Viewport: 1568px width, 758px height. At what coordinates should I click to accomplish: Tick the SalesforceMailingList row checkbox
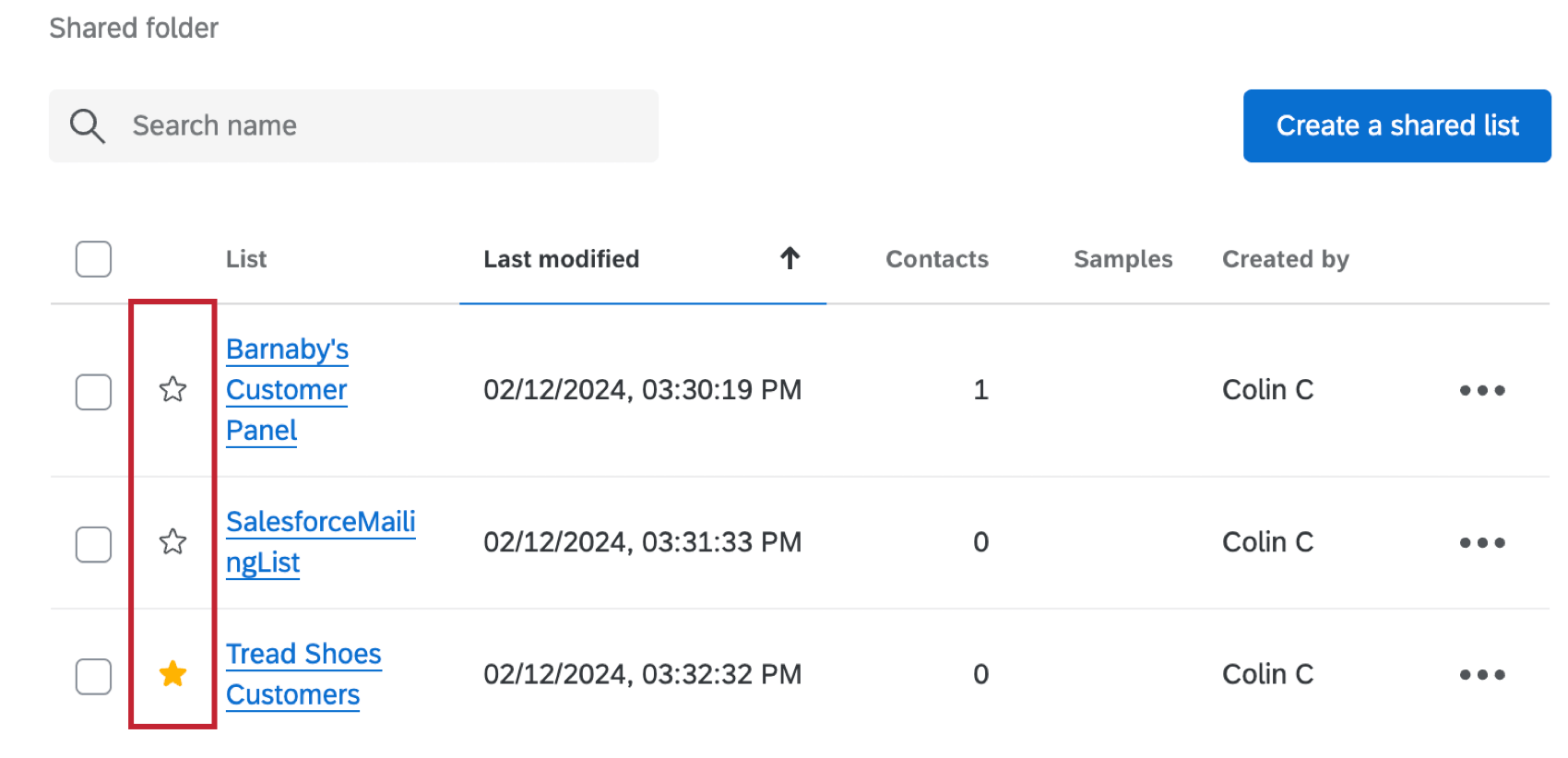point(93,544)
